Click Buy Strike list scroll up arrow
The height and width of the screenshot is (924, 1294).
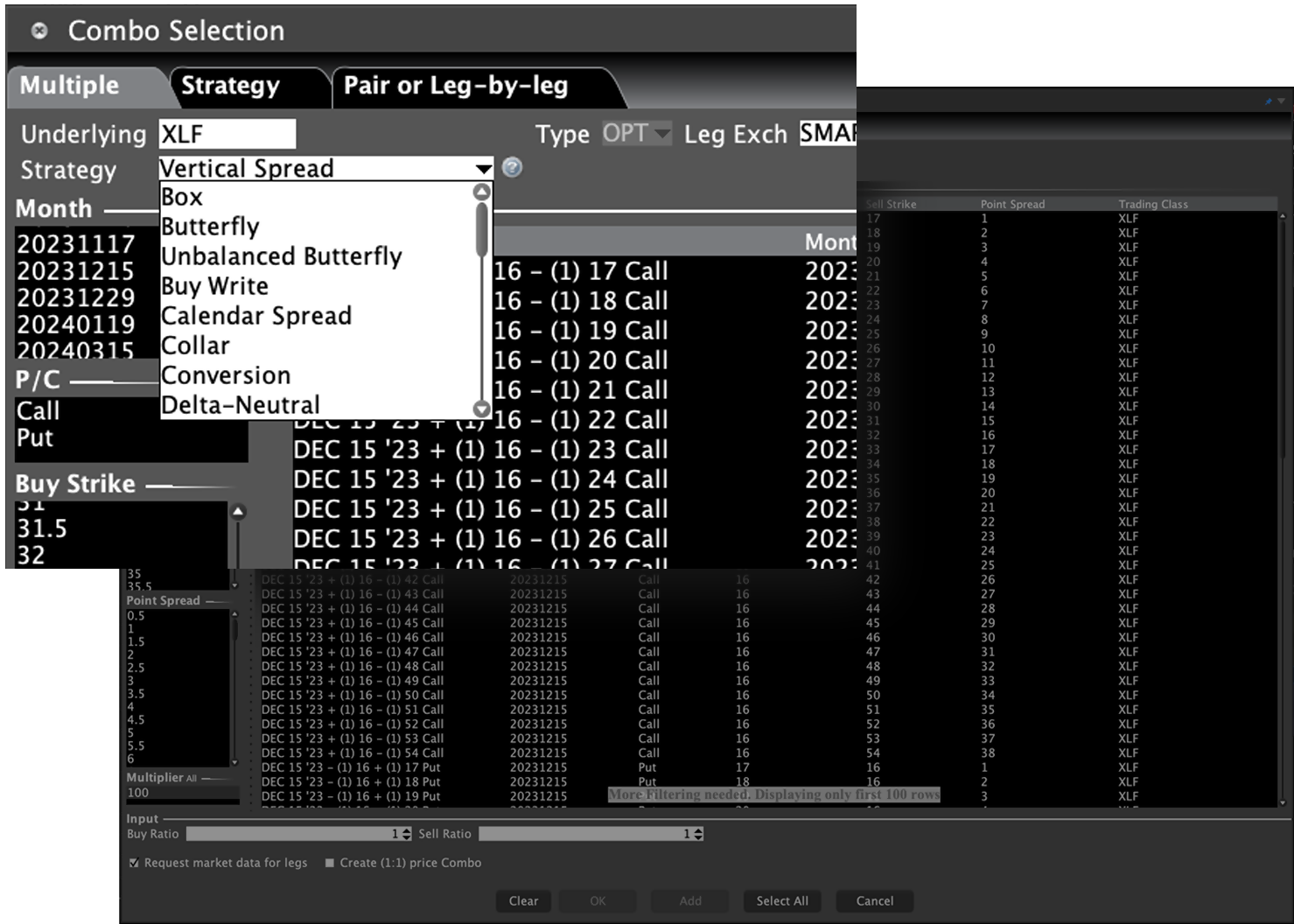coord(237,512)
